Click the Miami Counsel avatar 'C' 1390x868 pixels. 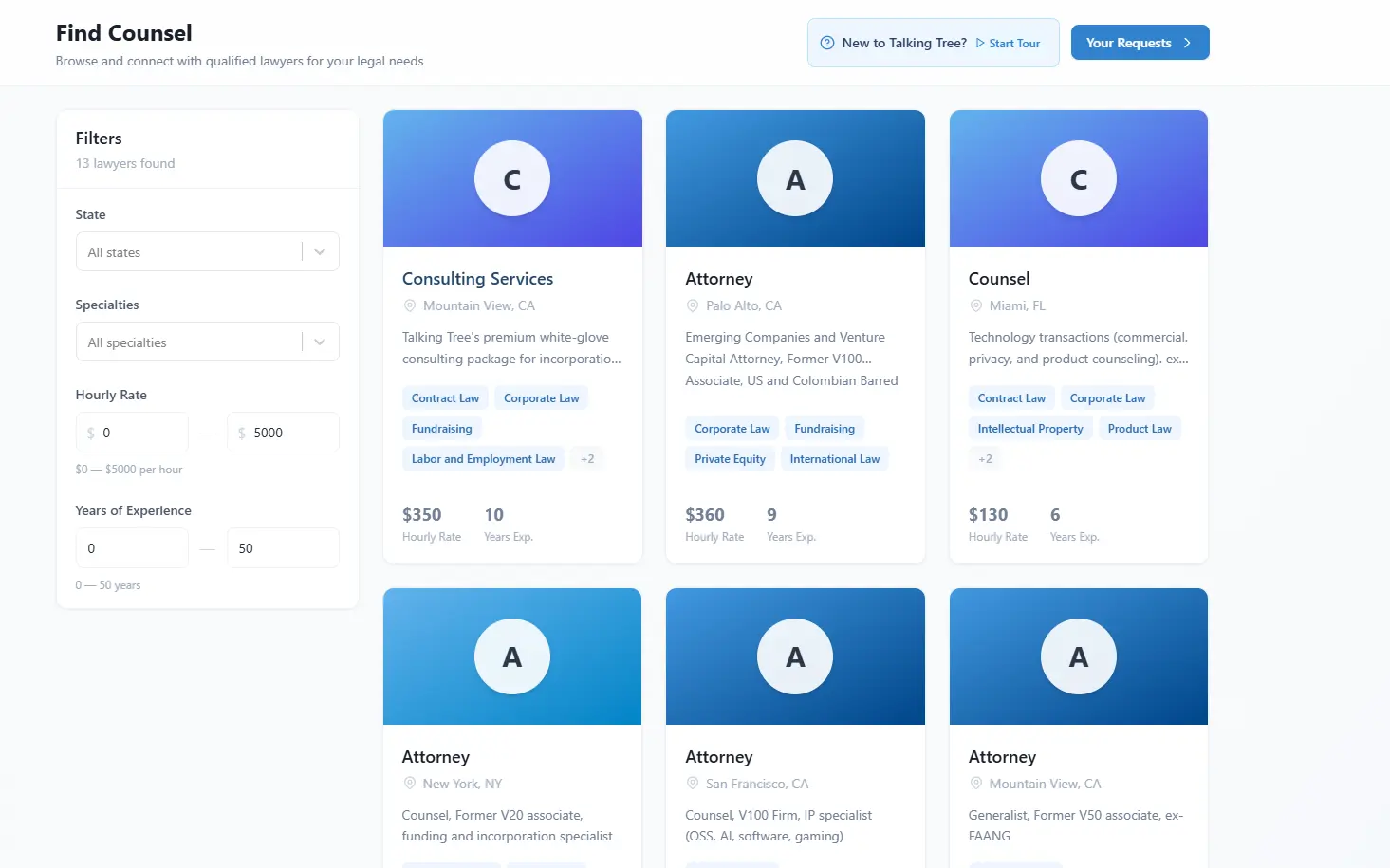point(1078,179)
